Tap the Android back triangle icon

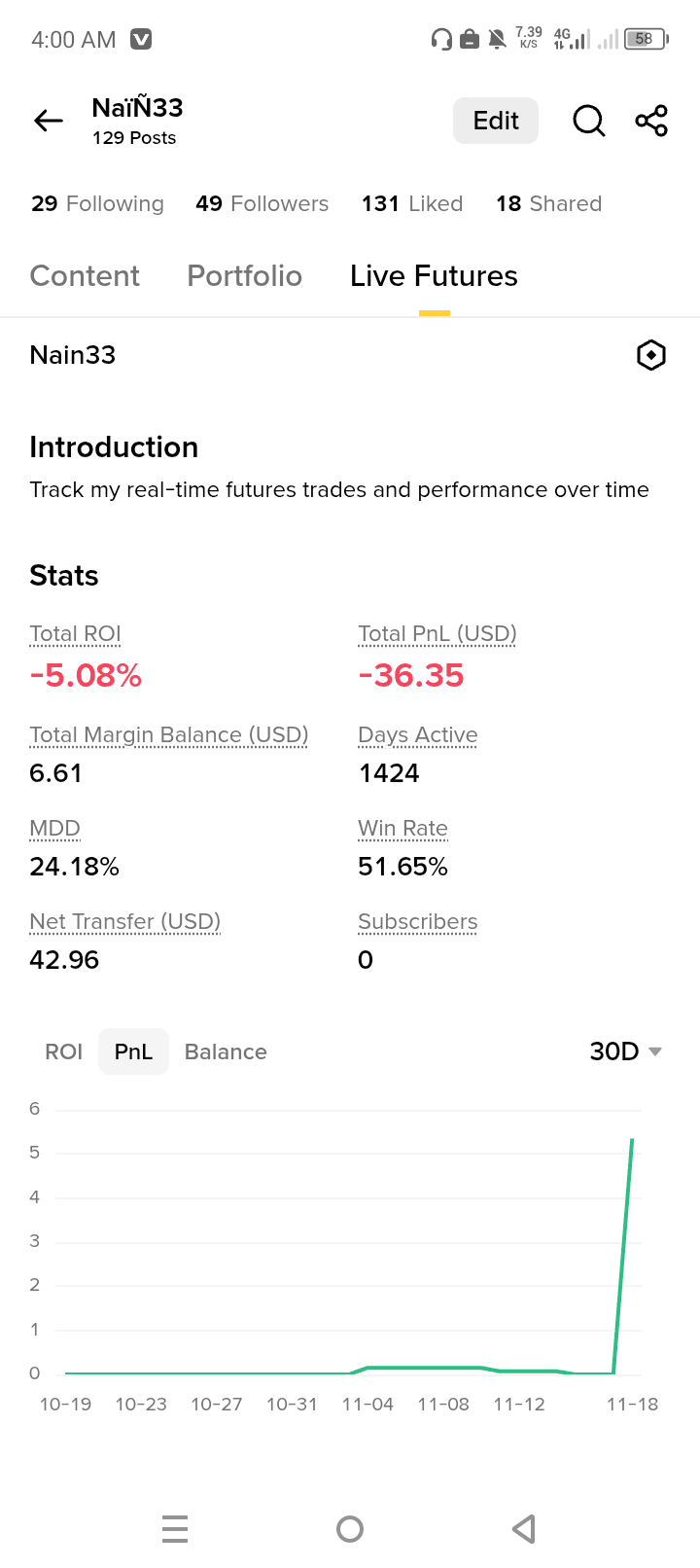[524, 1529]
